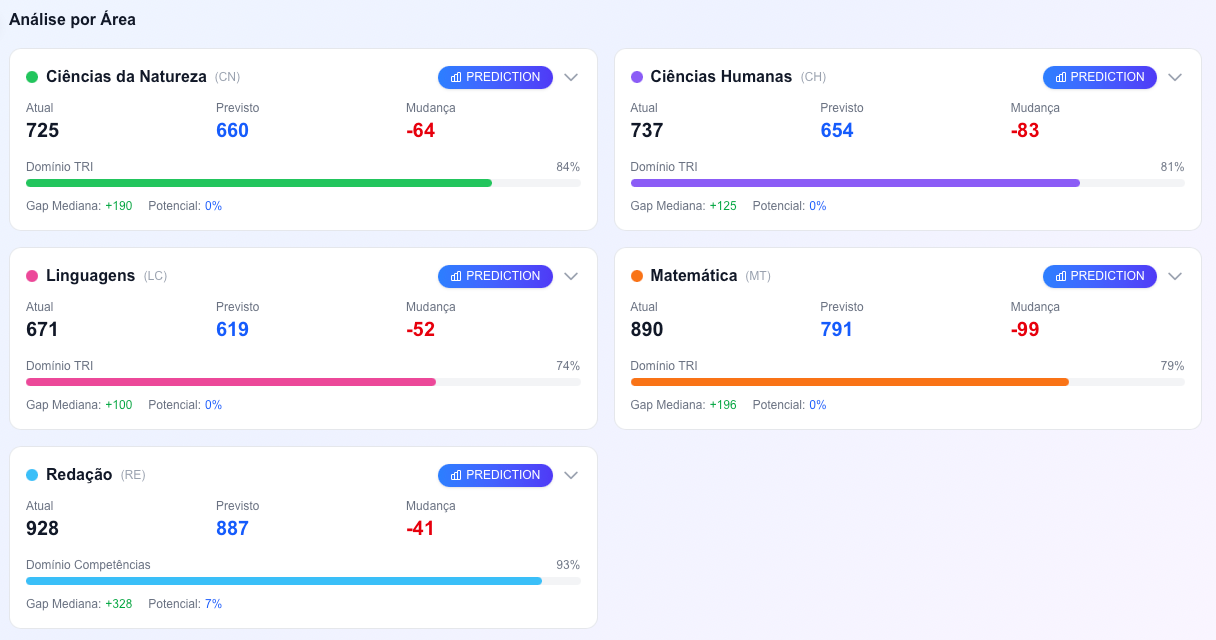Click the PREDICTION badge on Ciências Humanas
Image resolution: width=1216 pixels, height=640 pixels.
1099,77
